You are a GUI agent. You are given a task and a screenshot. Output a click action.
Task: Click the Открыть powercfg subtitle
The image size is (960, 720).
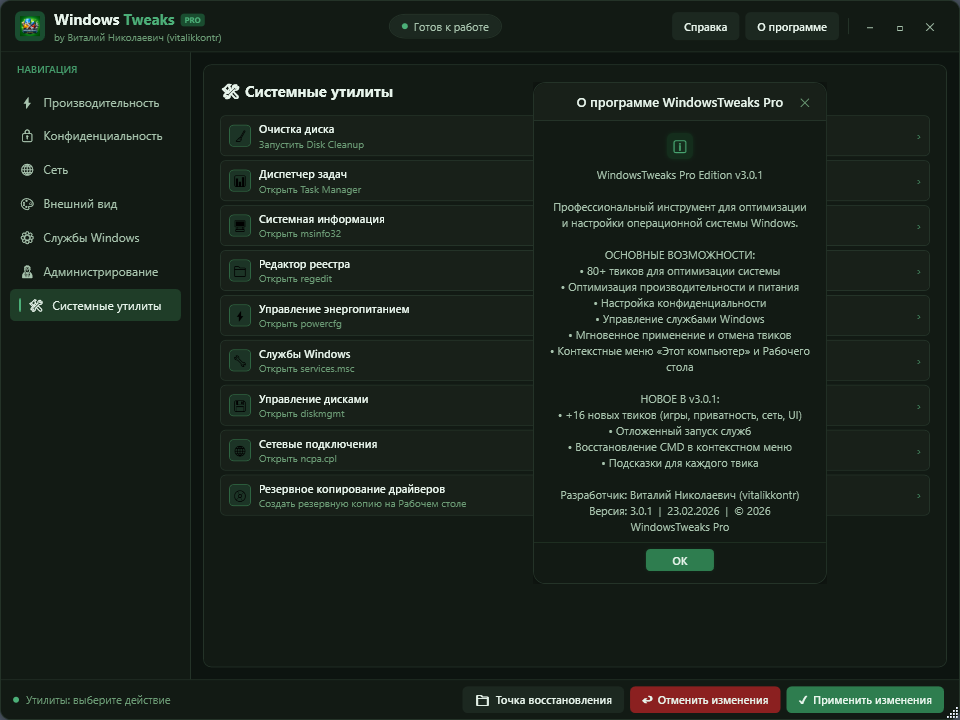pyautogui.click(x=300, y=324)
